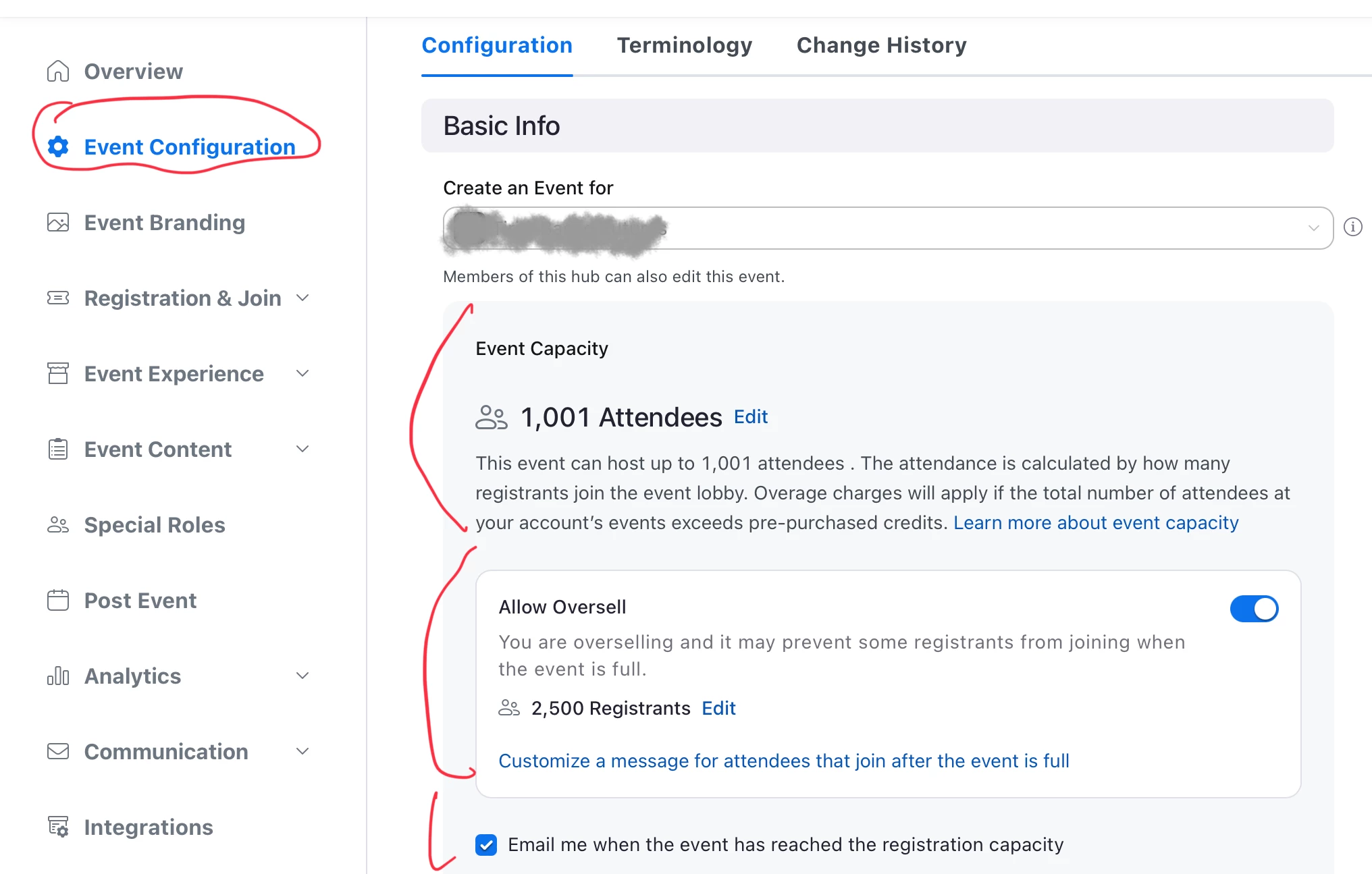1372x874 pixels.
Task: Click Customize a message for attendees link
Action: (x=783, y=761)
